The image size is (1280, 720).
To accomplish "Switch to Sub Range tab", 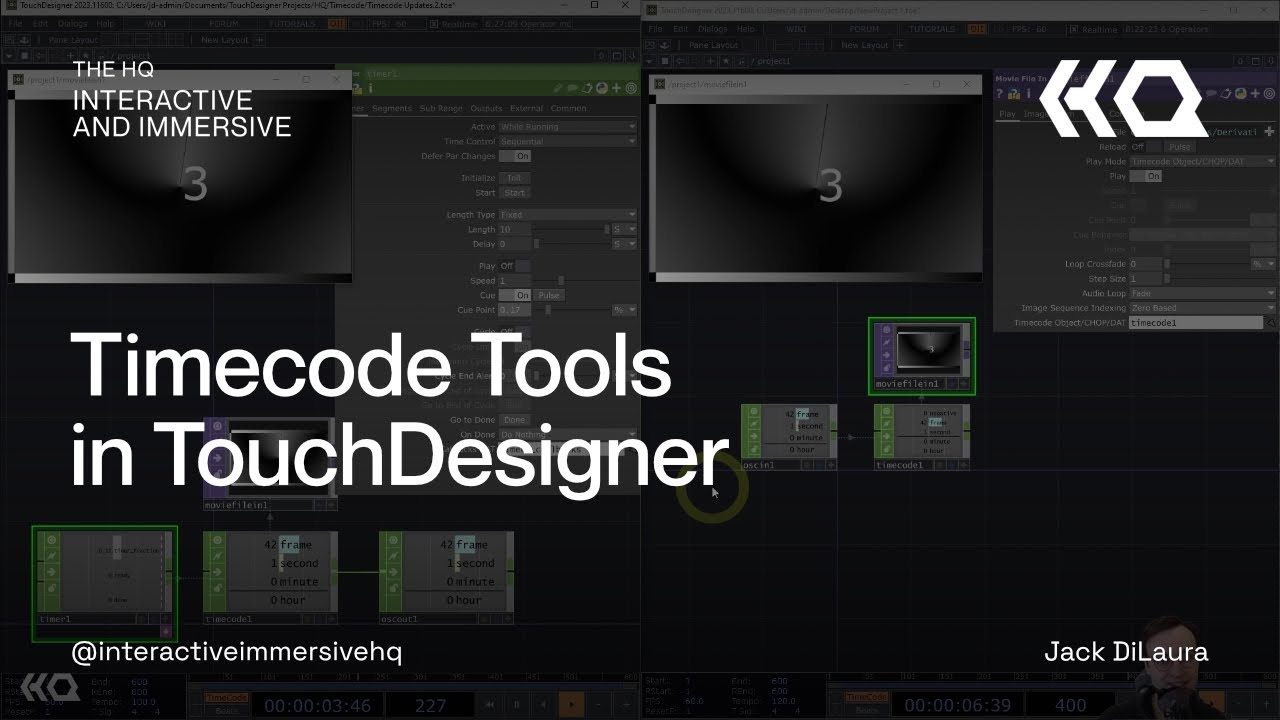I will coord(441,108).
